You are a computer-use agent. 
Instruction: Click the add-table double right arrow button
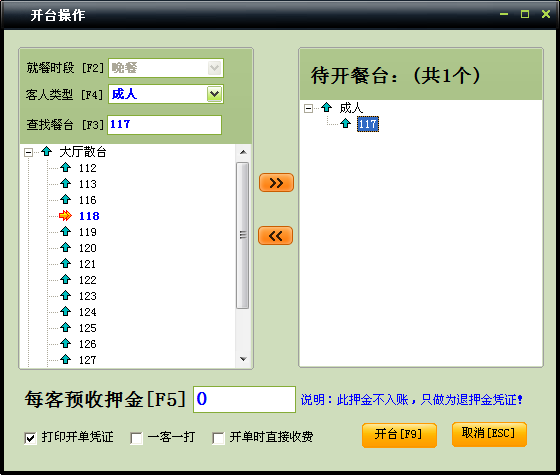[276, 183]
